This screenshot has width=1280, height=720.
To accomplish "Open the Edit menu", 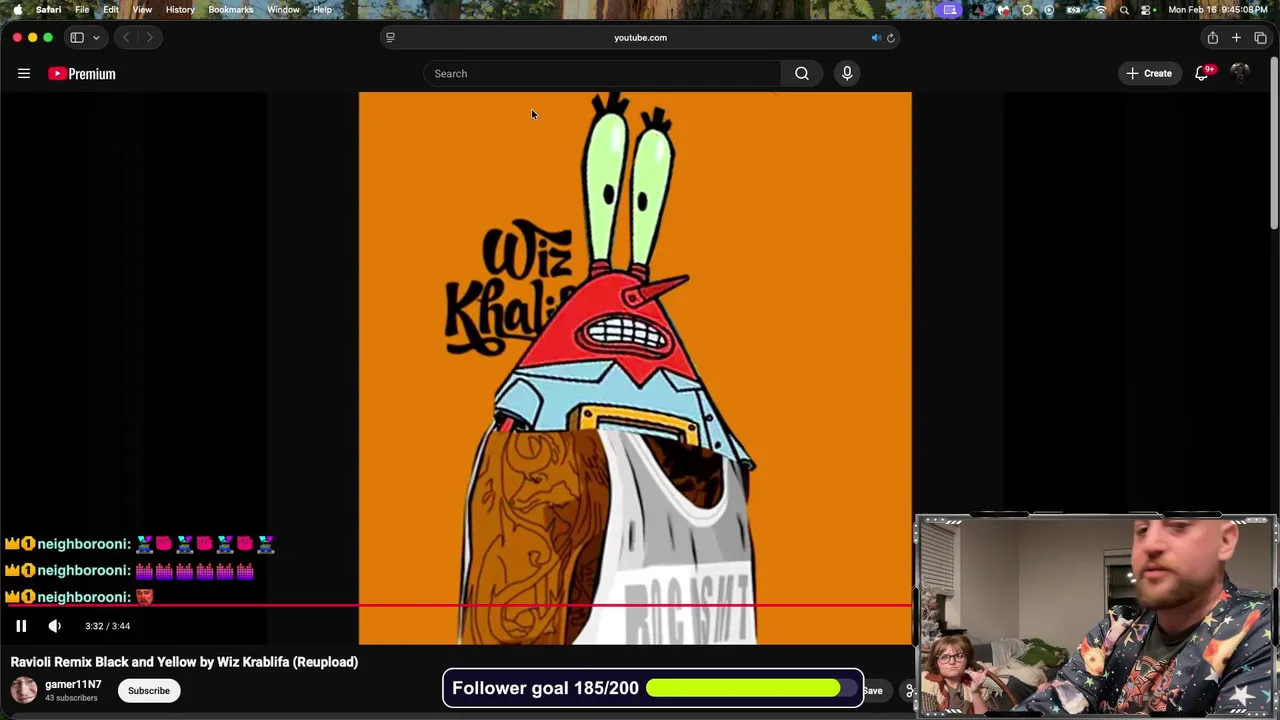I will point(111,10).
